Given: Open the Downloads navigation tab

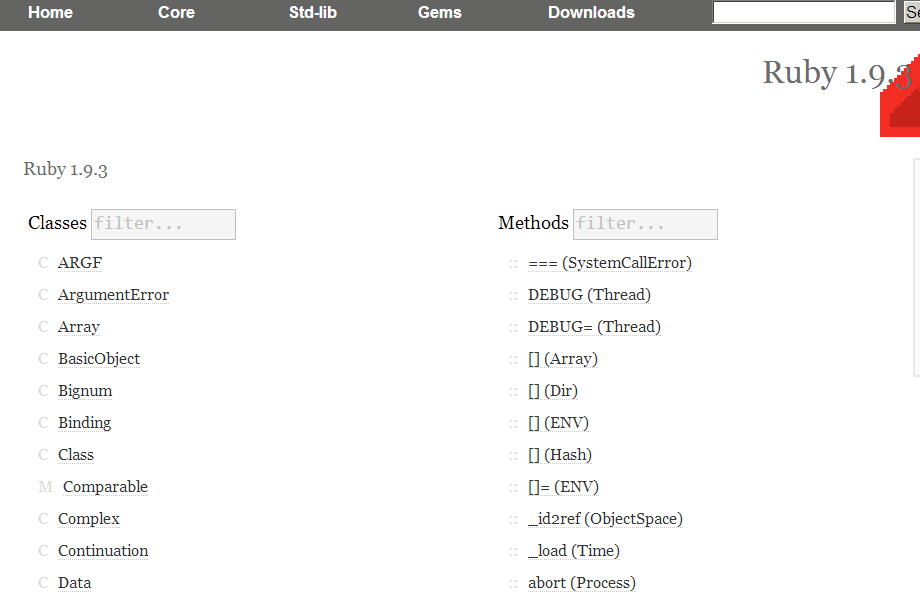Looking at the screenshot, I should pyautogui.click(x=591, y=12).
